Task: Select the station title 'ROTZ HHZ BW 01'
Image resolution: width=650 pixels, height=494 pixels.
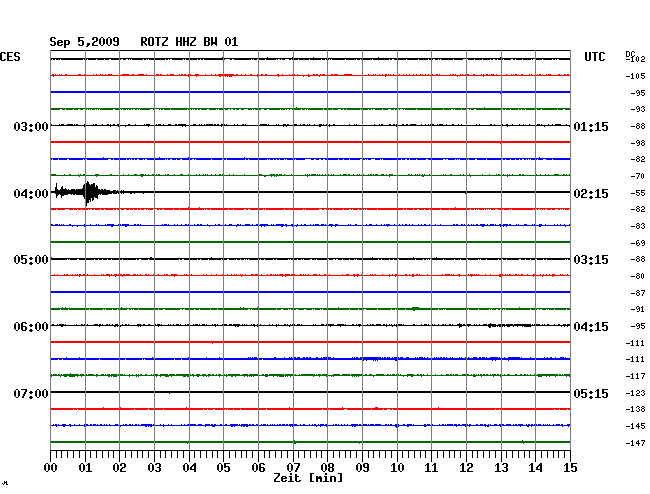Action: pos(189,42)
